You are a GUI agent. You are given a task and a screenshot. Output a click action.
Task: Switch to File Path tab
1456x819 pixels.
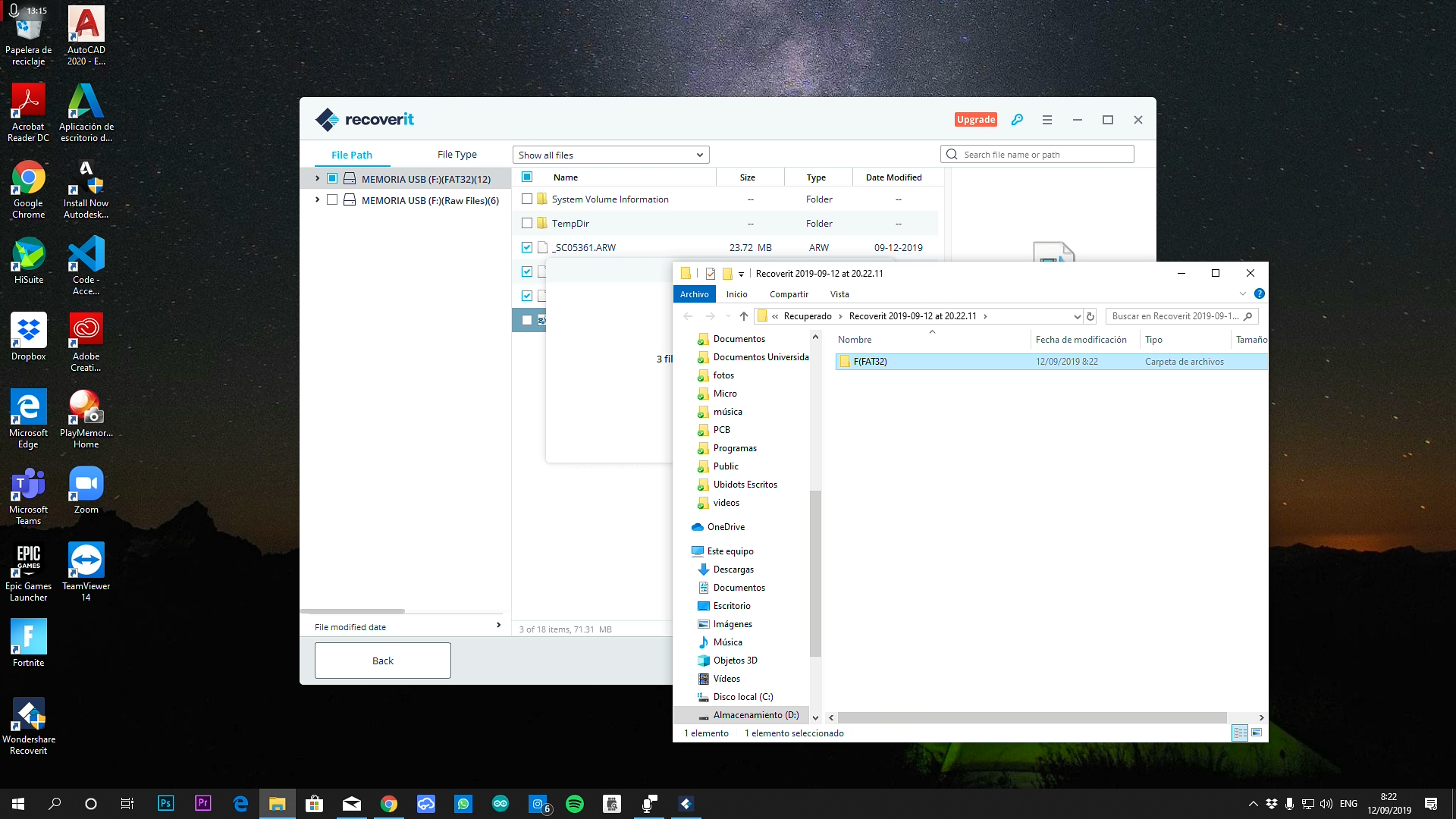352,155
